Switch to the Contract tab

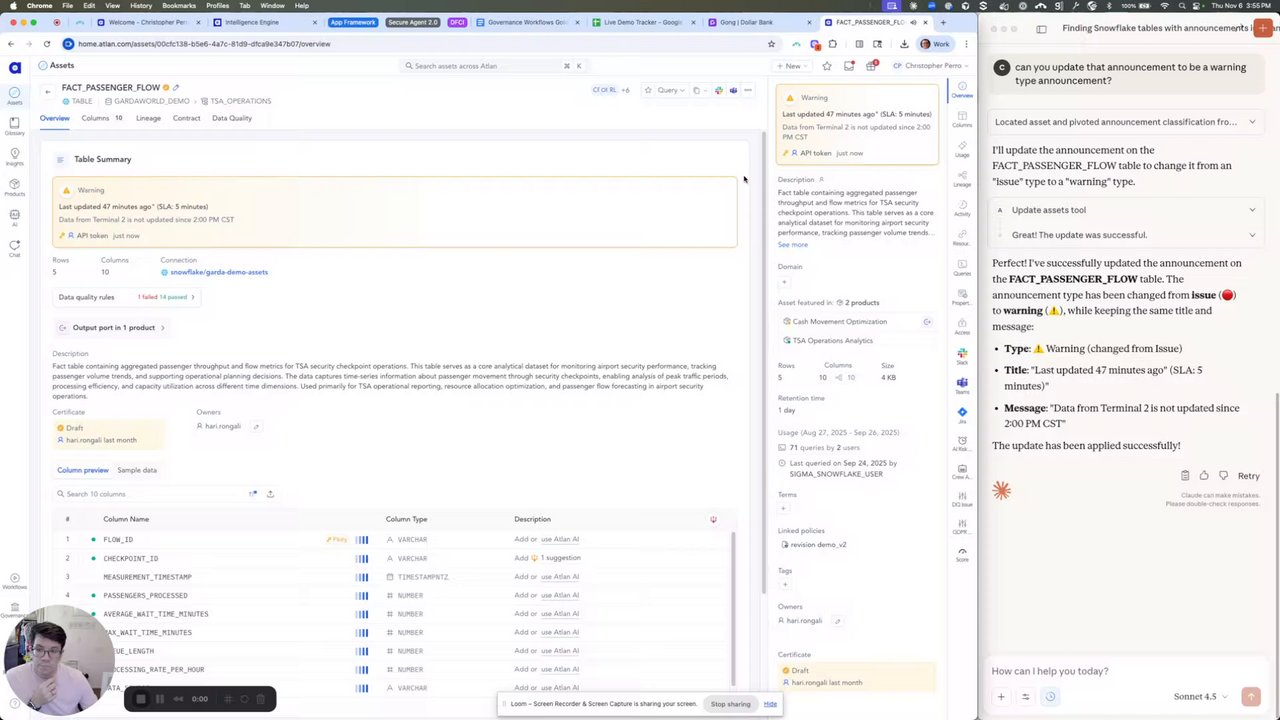[186, 118]
